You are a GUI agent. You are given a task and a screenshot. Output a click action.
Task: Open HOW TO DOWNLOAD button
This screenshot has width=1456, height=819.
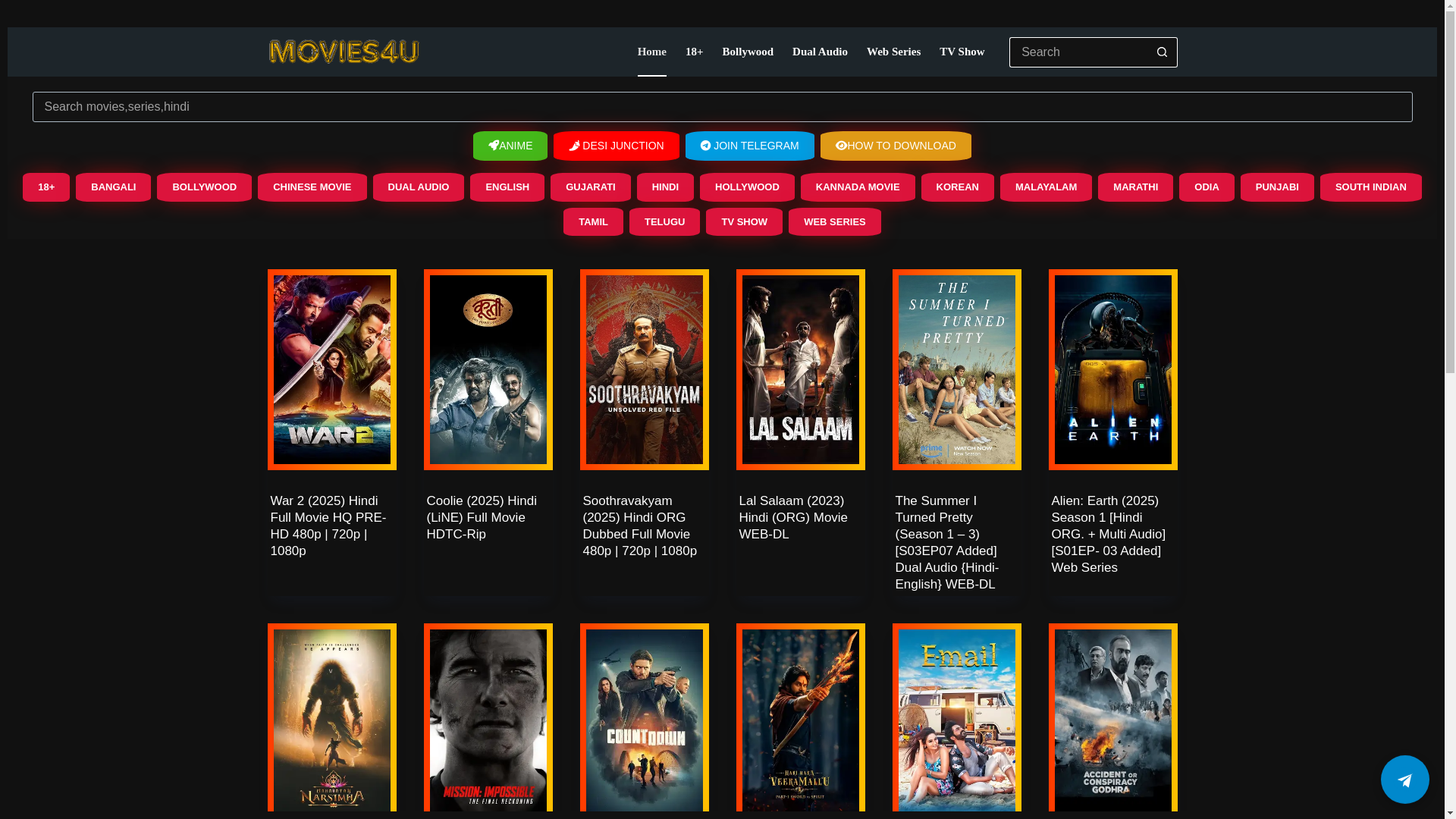(x=896, y=146)
